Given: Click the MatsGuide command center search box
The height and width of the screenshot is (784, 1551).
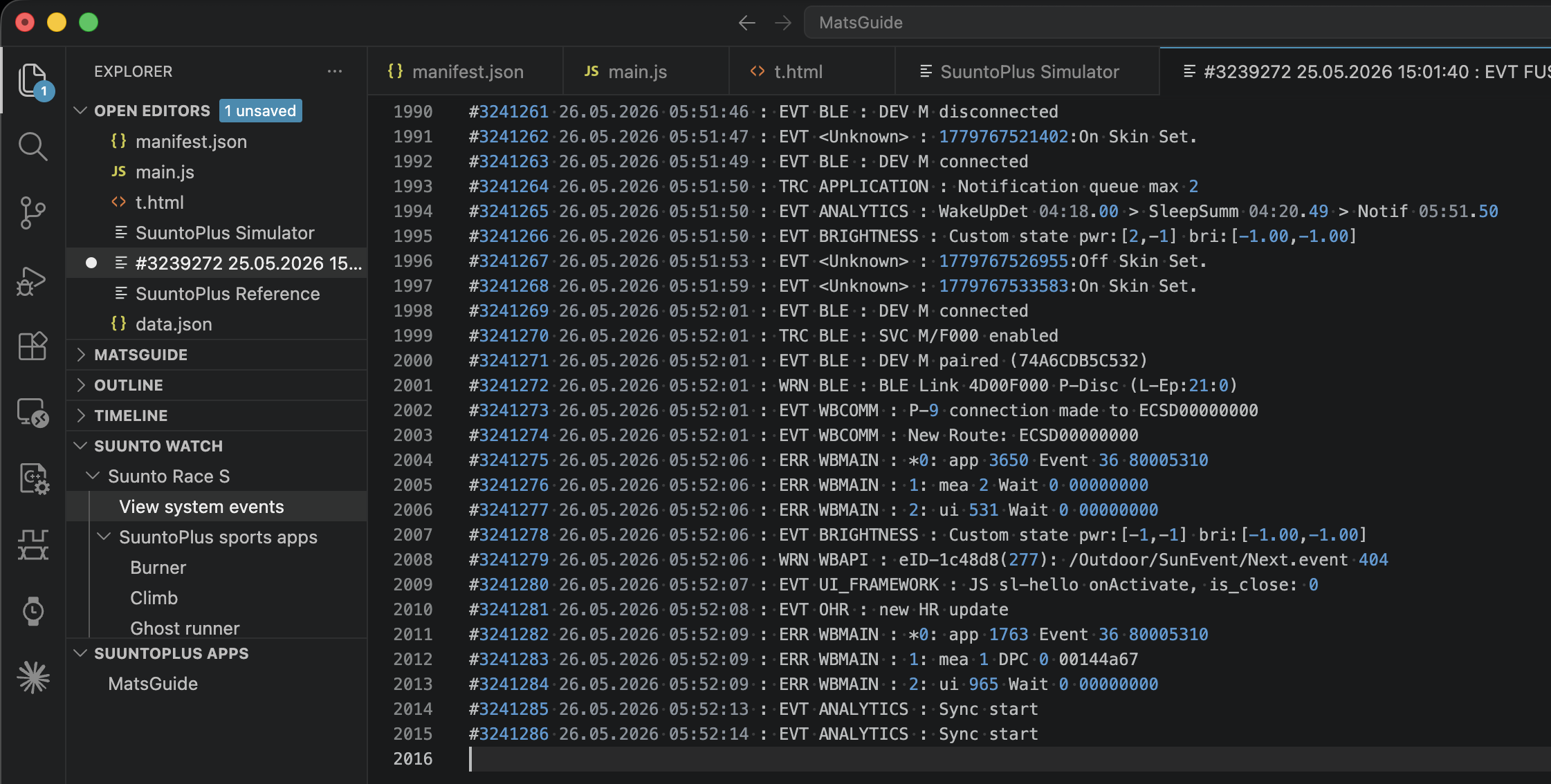Looking at the screenshot, I should (1177, 23).
